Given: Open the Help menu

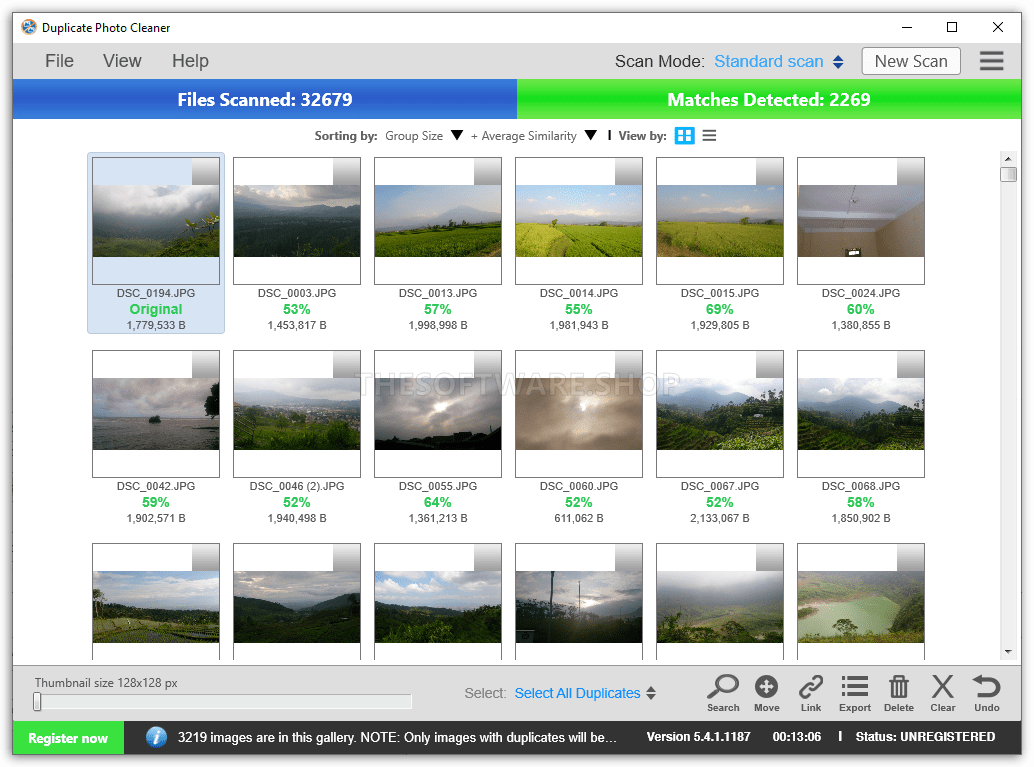Looking at the screenshot, I should (190, 61).
